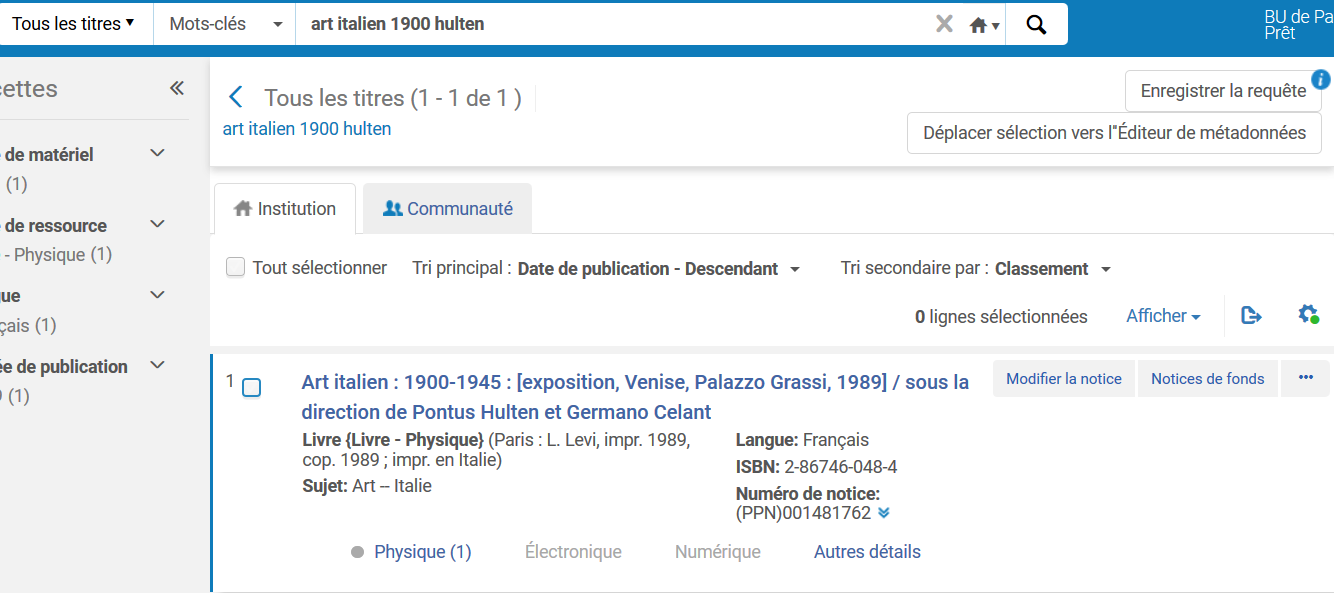The width and height of the screenshot is (1334, 593).
Task: Open the Tous les titres dropdown
Action: [x=73, y=24]
